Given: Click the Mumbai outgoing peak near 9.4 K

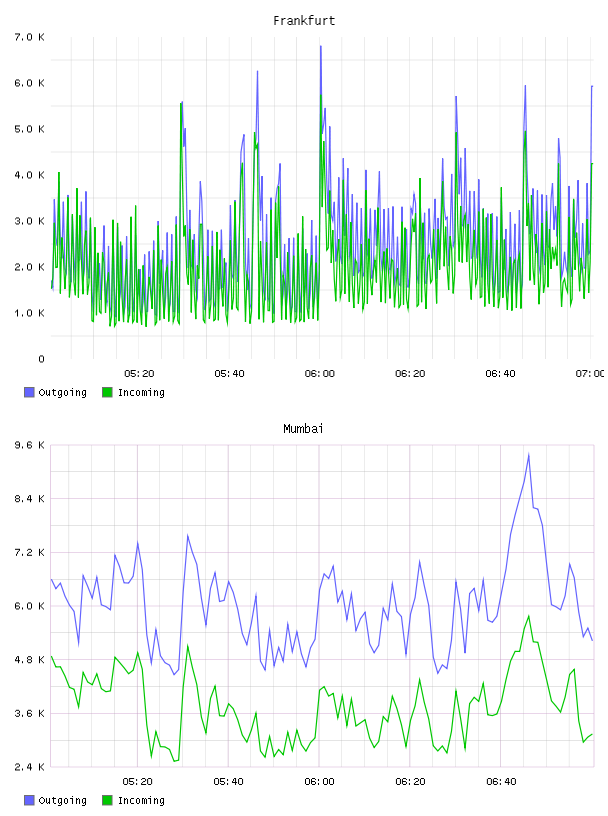Looking at the screenshot, I should (x=528, y=454).
